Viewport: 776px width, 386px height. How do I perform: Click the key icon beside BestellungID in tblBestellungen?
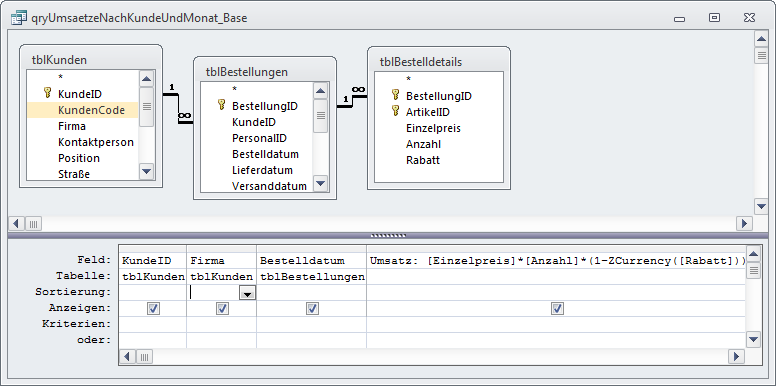[x=222, y=104]
